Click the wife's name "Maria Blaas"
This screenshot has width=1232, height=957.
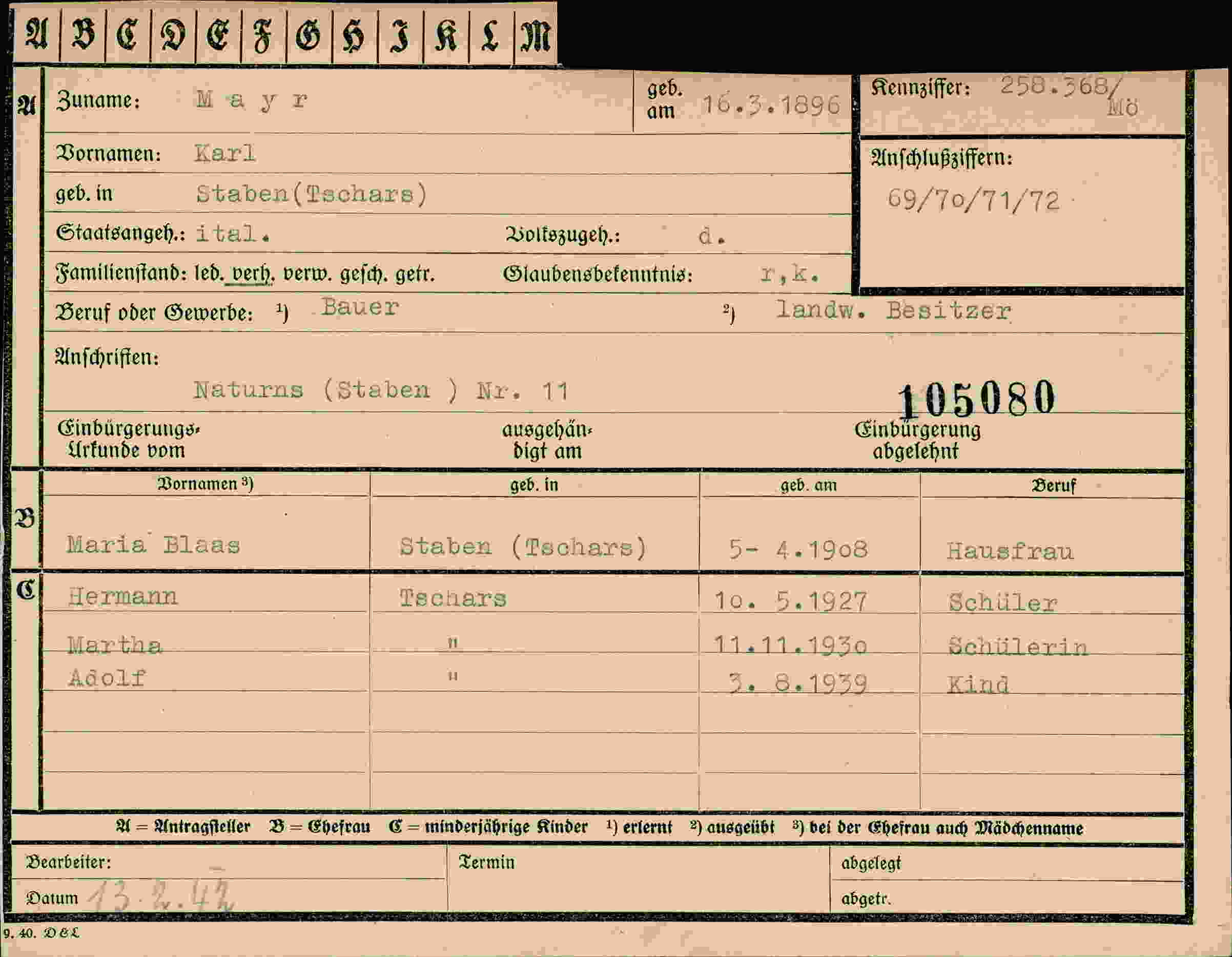153,545
